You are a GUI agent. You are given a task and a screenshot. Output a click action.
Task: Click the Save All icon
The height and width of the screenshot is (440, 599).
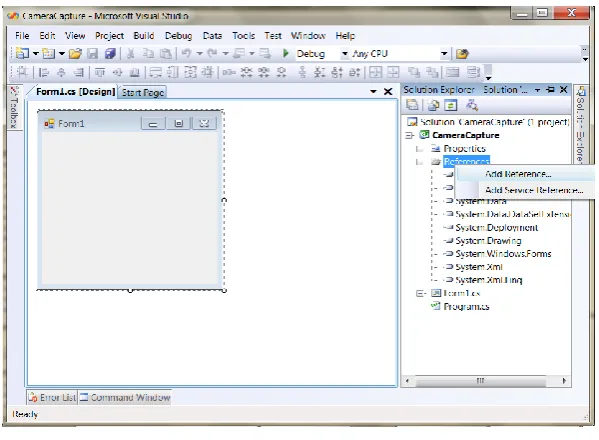[x=110, y=53]
